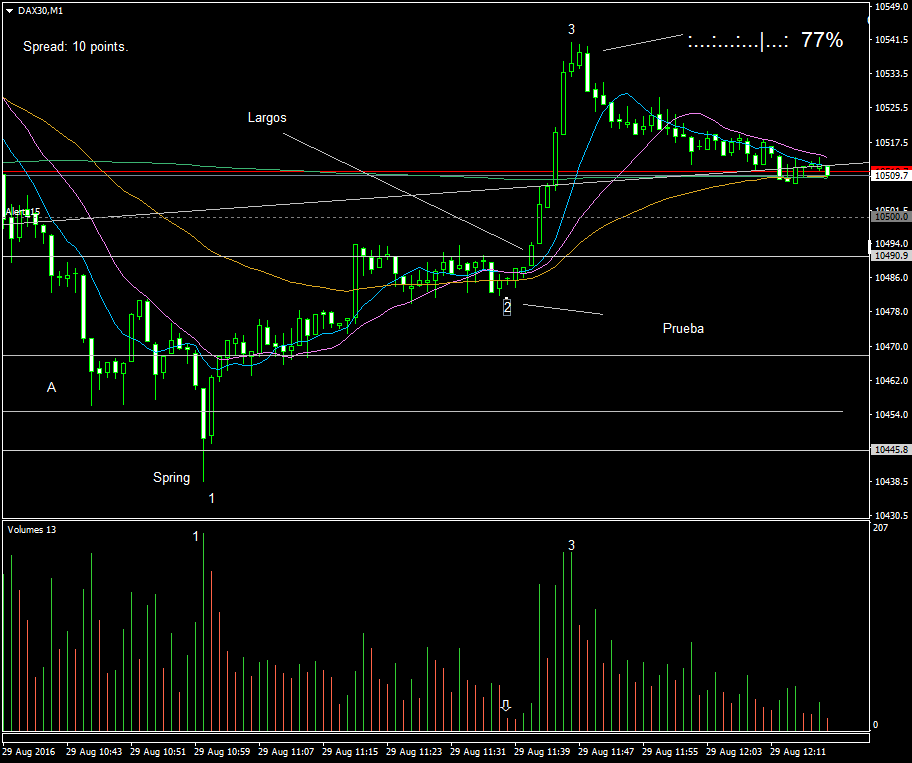Select the 77% text label
Screen dimensions: 912x763
point(822,41)
